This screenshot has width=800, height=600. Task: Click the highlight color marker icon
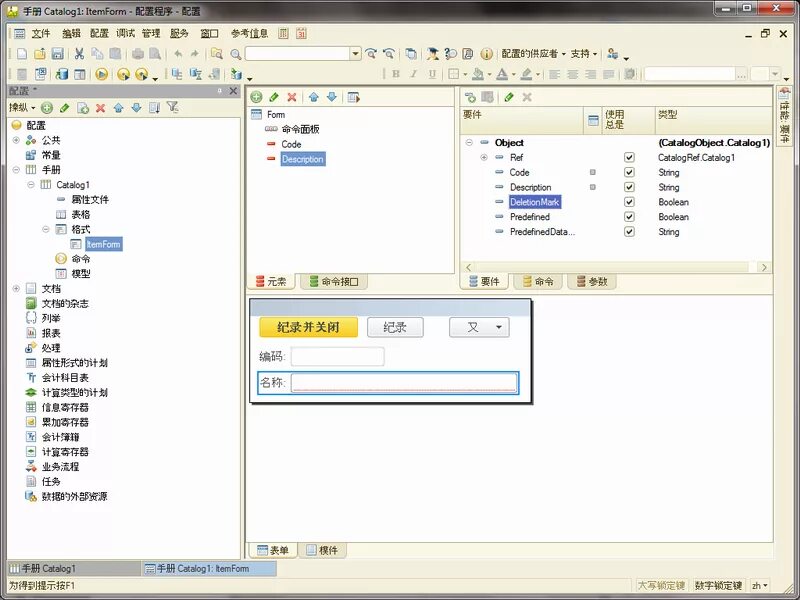pyautogui.click(x=527, y=74)
